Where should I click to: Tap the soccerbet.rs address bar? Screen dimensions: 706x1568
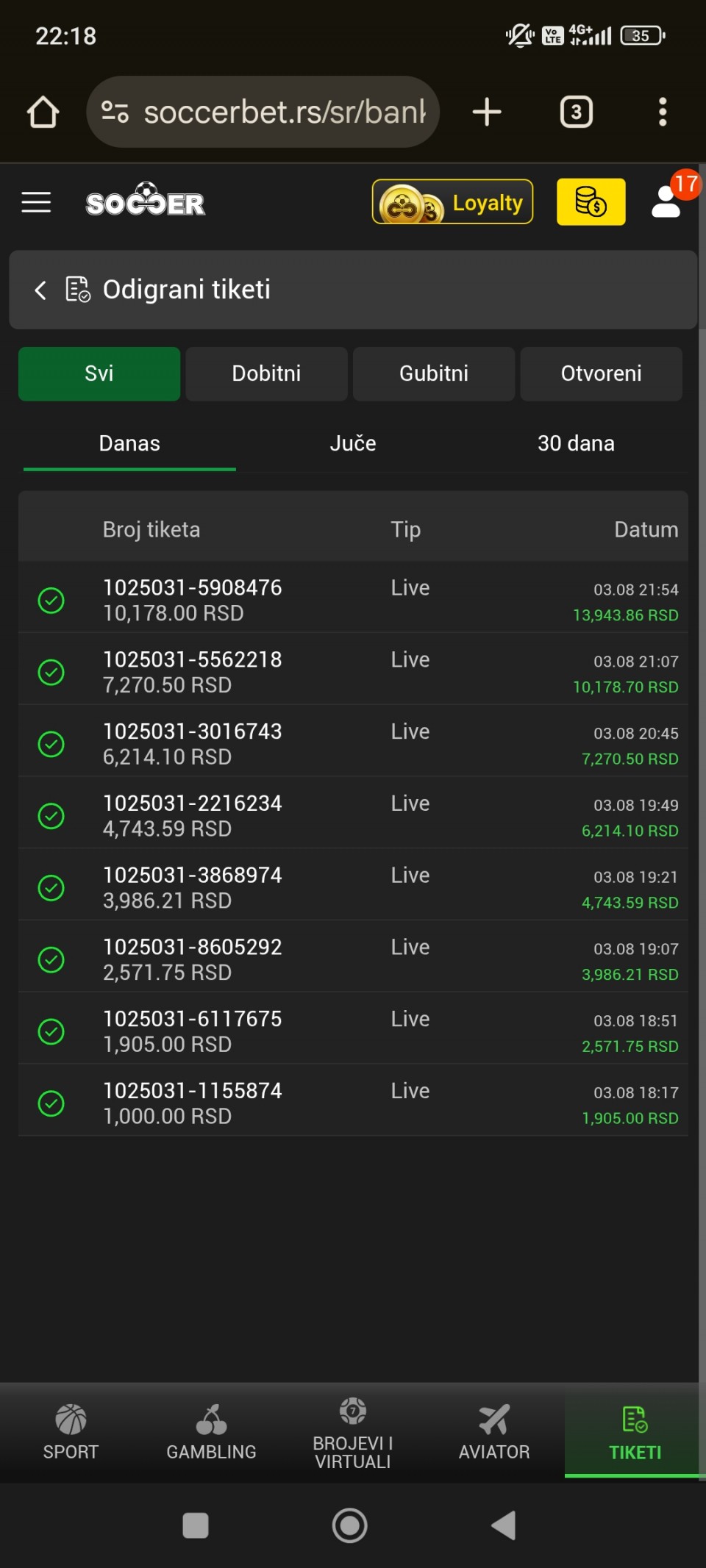[x=283, y=112]
